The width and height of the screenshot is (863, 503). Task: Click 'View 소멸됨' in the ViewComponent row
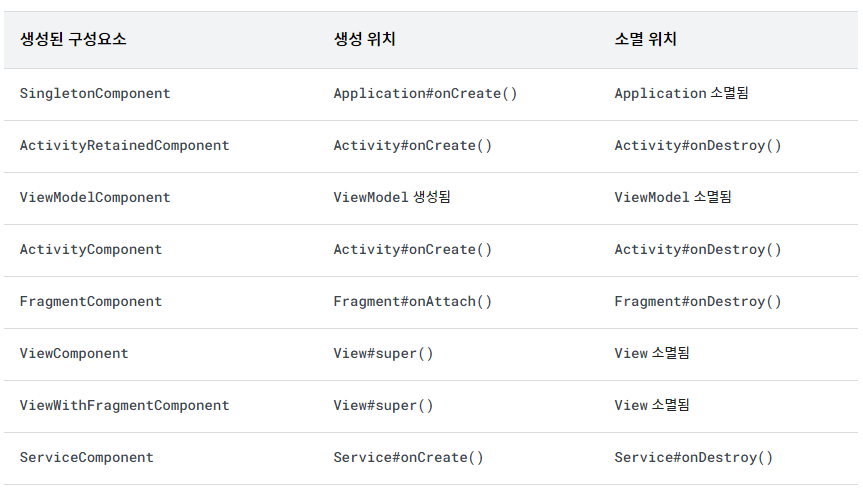coord(652,353)
